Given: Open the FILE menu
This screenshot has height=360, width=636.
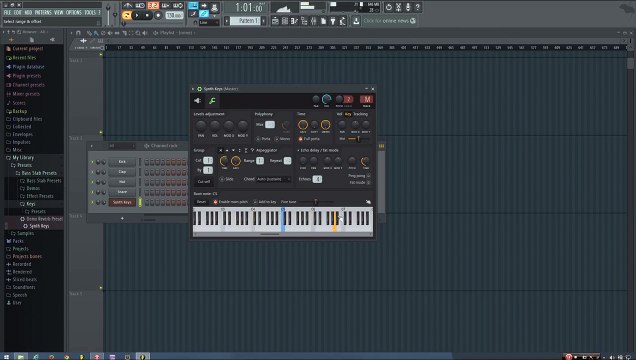Looking at the screenshot, I should (7, 13).
